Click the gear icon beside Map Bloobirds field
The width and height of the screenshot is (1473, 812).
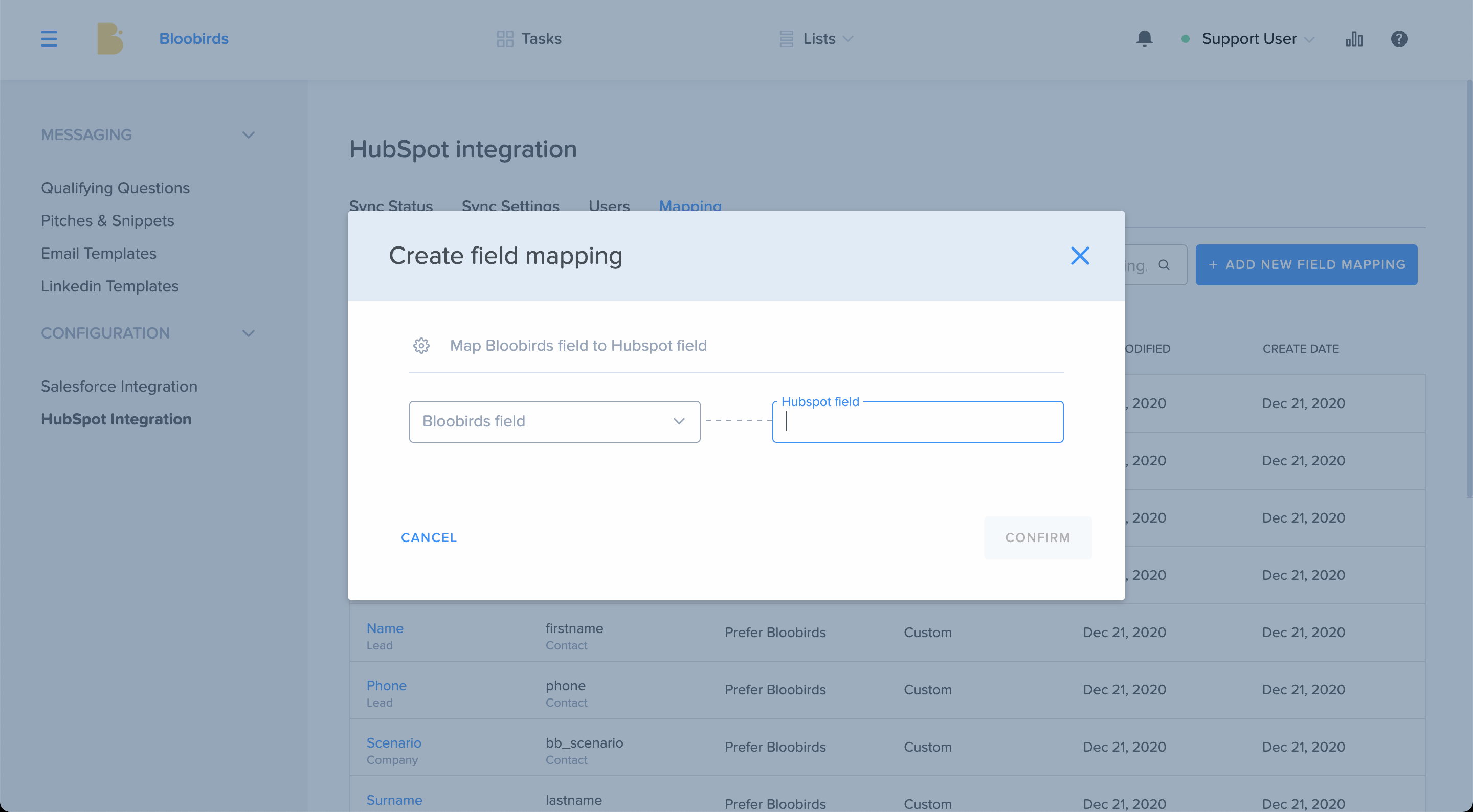421,345
